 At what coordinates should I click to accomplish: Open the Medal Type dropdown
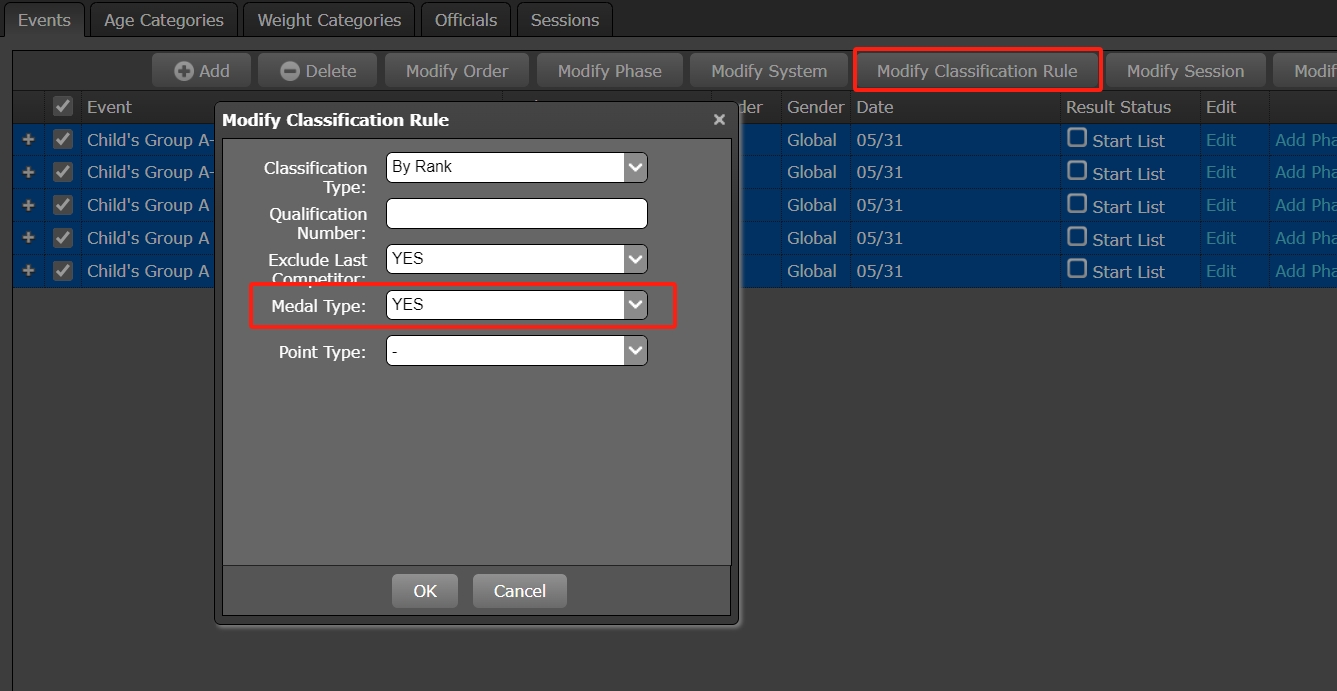click(516, 305)
